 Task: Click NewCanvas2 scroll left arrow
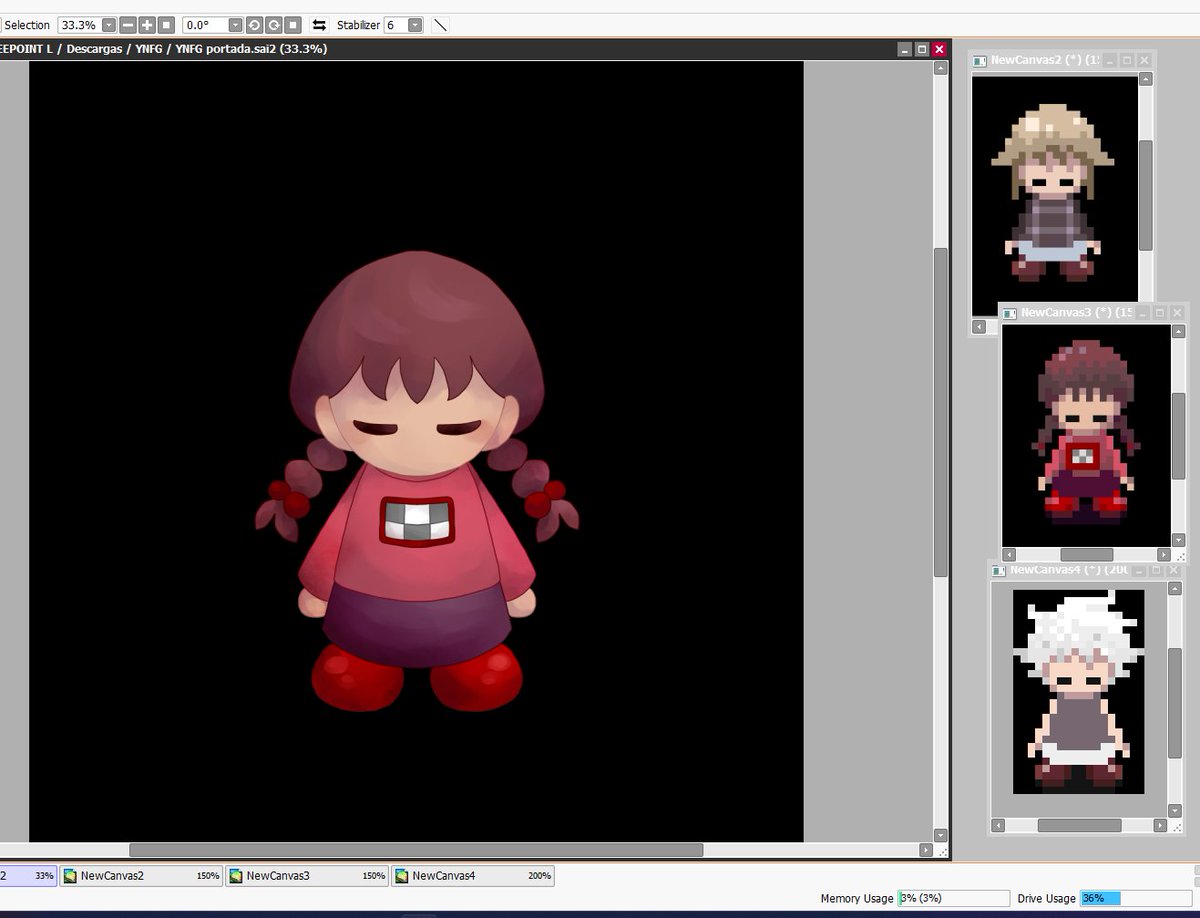tap(979, 327)
